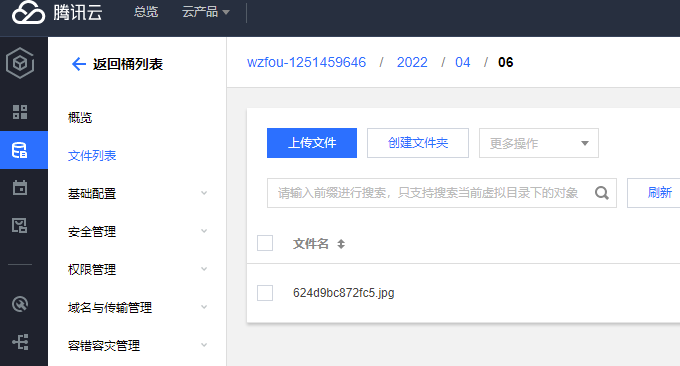This screenshot has width=680, height=366.
Task: Open the tree-structure sidebar icon
Action: pos(20,342)
